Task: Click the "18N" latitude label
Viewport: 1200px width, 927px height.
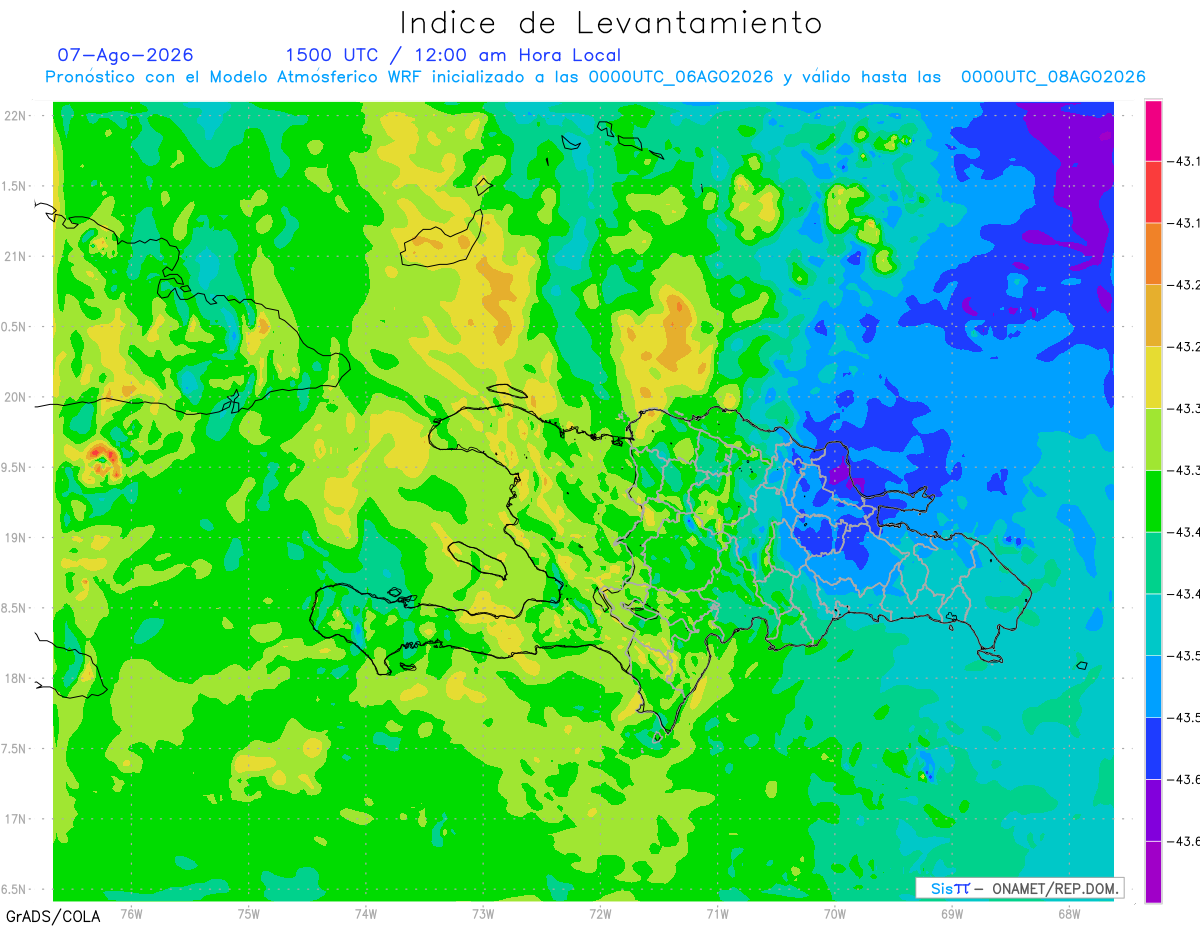Action: [17, 678]
